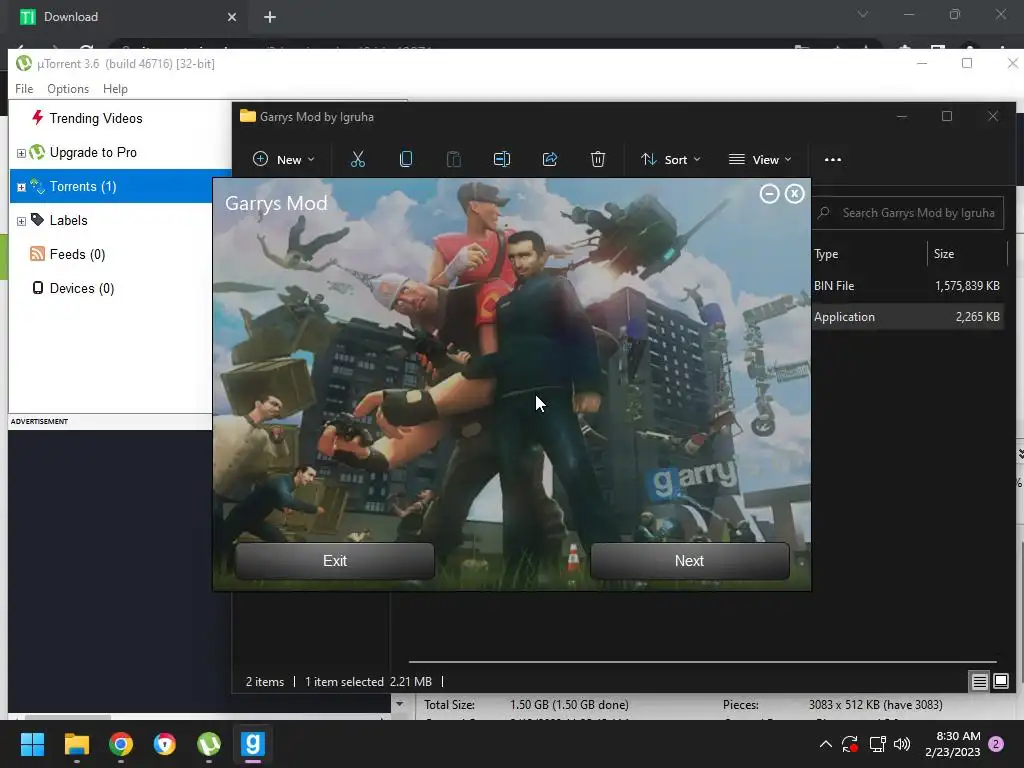1024x768 pixels.
Task: Open the Help menu in µTorrent
Action: (x=116, y=89)
